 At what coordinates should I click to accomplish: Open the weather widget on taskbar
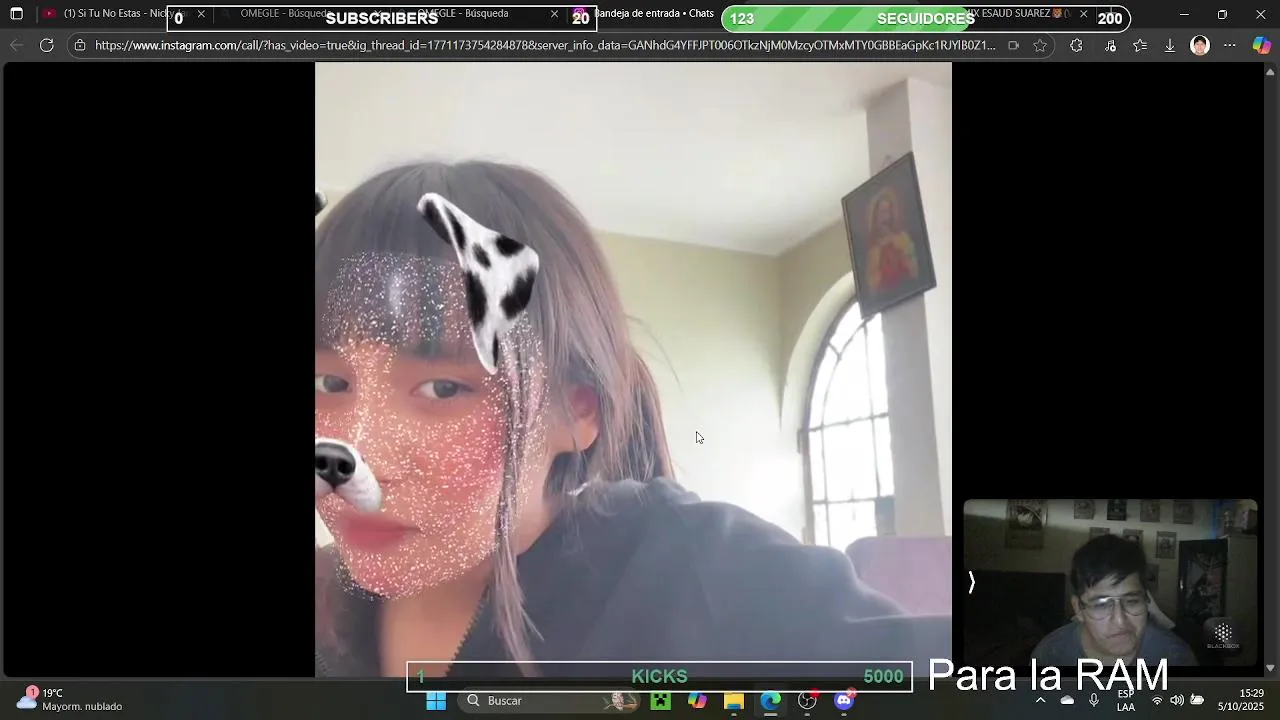click(70, 699)
